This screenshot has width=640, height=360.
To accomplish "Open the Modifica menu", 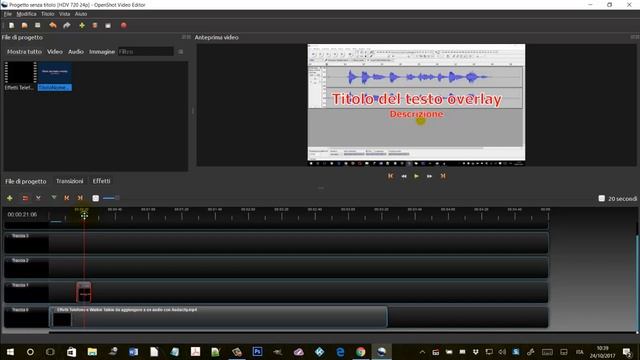I will click(x=26, y=14).
